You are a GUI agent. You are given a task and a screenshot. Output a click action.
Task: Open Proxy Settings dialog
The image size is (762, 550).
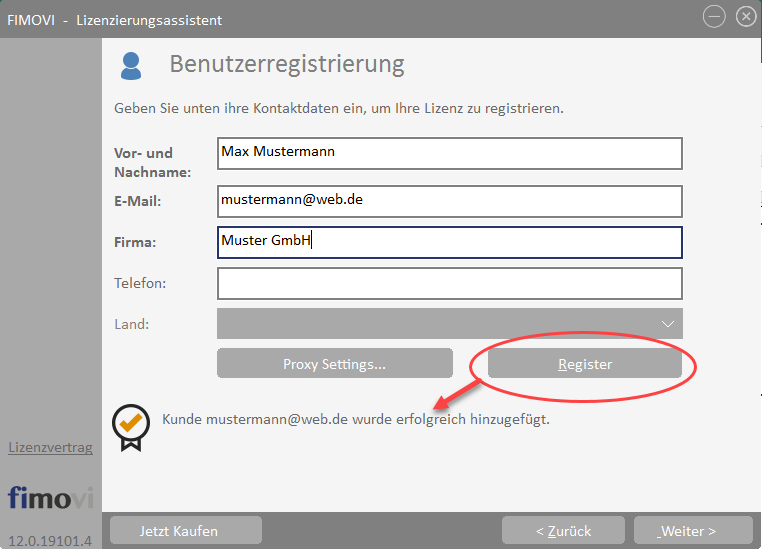tap(335, 363)
